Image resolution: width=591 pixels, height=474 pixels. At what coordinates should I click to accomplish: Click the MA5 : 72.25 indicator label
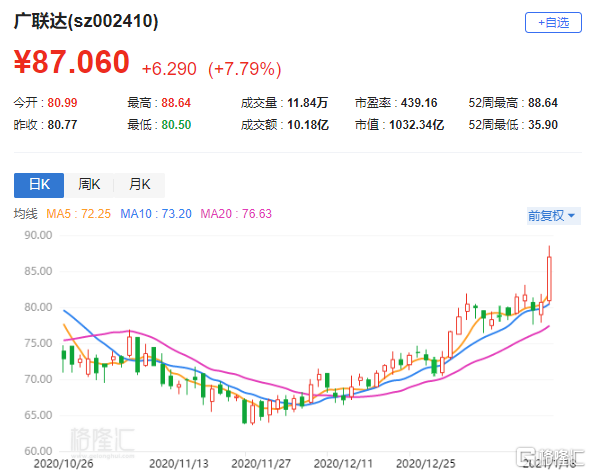point(78,214)
